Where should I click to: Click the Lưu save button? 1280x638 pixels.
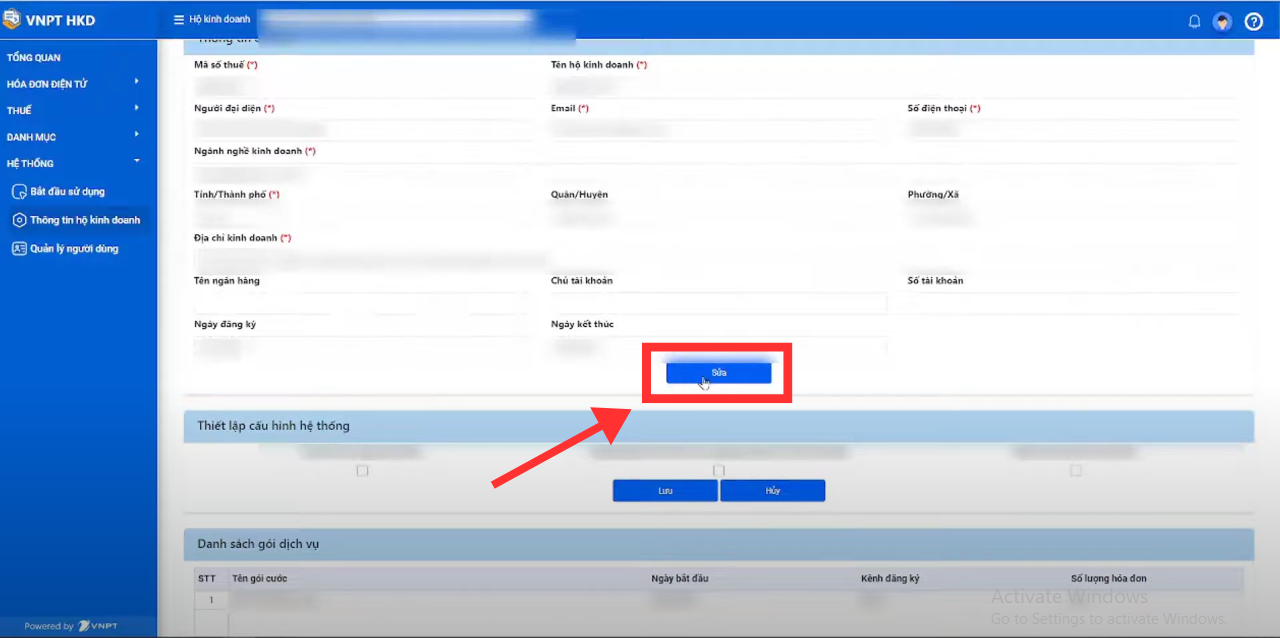coord(665,491)
